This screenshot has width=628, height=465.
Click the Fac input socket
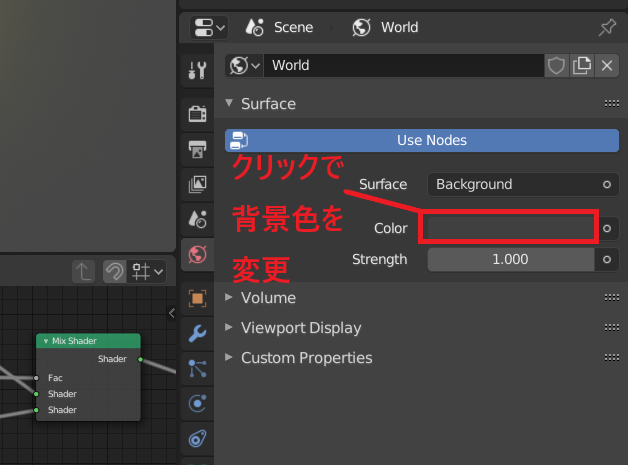pos(36,378)
